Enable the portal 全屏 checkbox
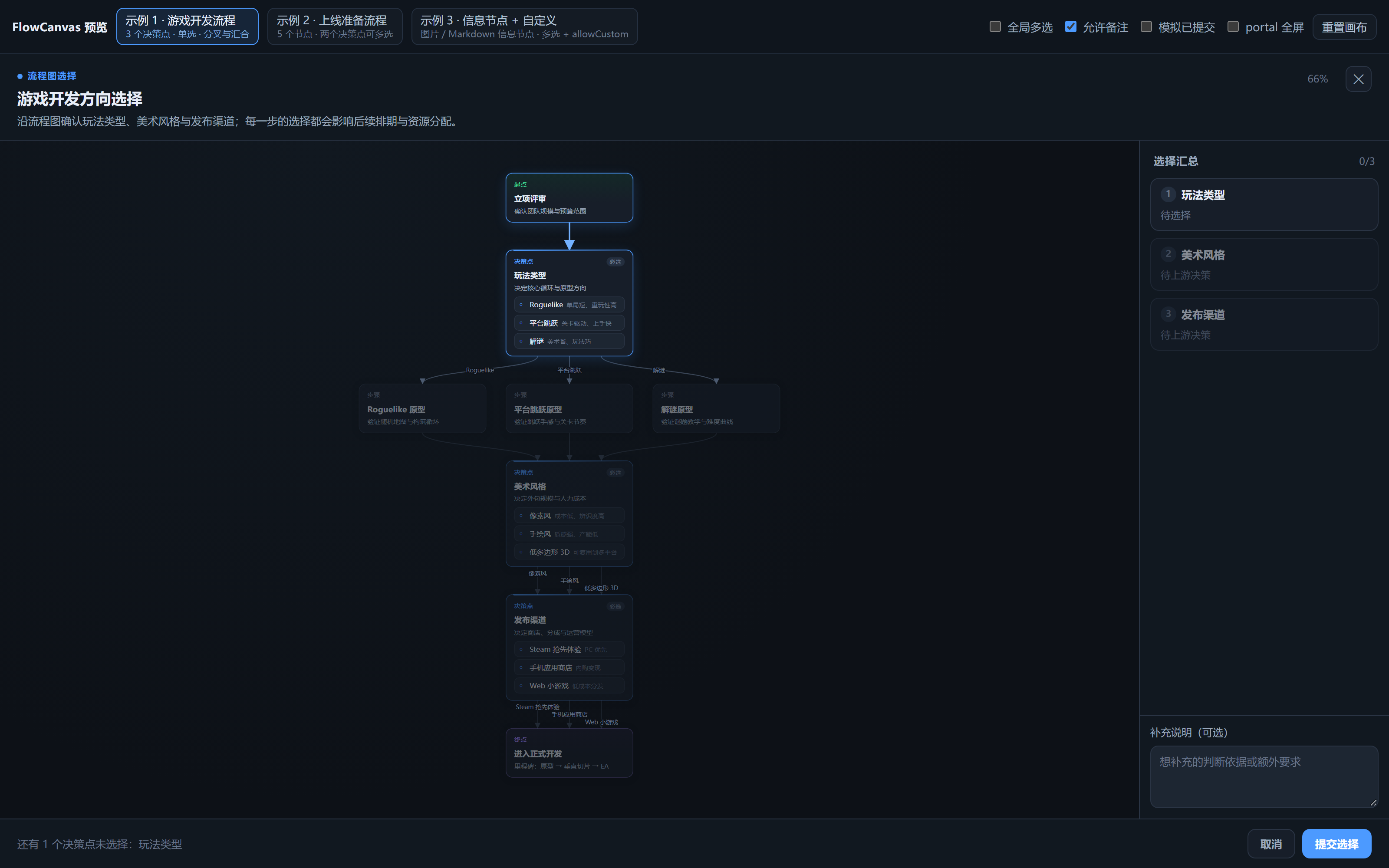 coord(1233,26)
